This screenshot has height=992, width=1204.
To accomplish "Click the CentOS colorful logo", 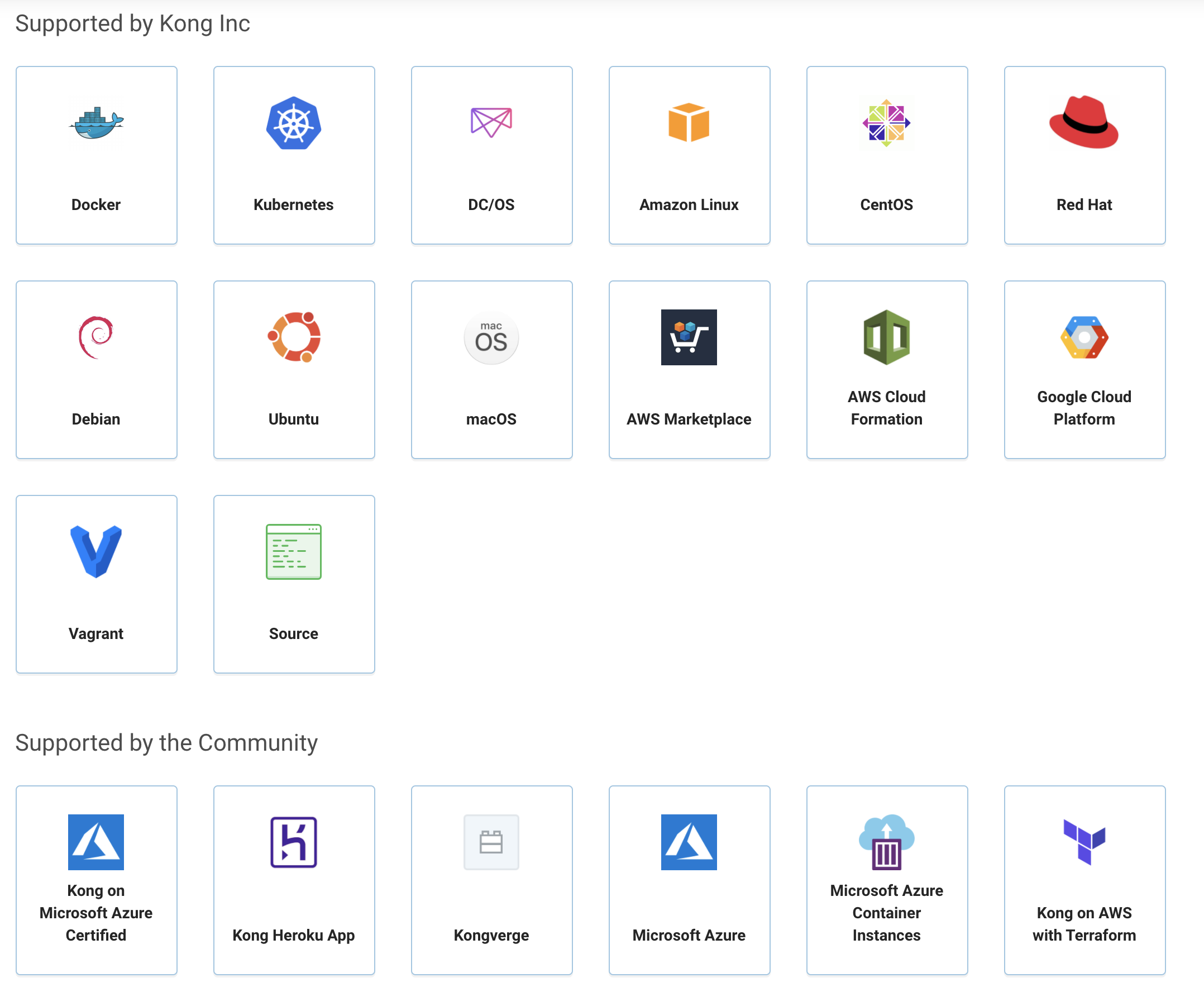I will [x=886, y=123].
